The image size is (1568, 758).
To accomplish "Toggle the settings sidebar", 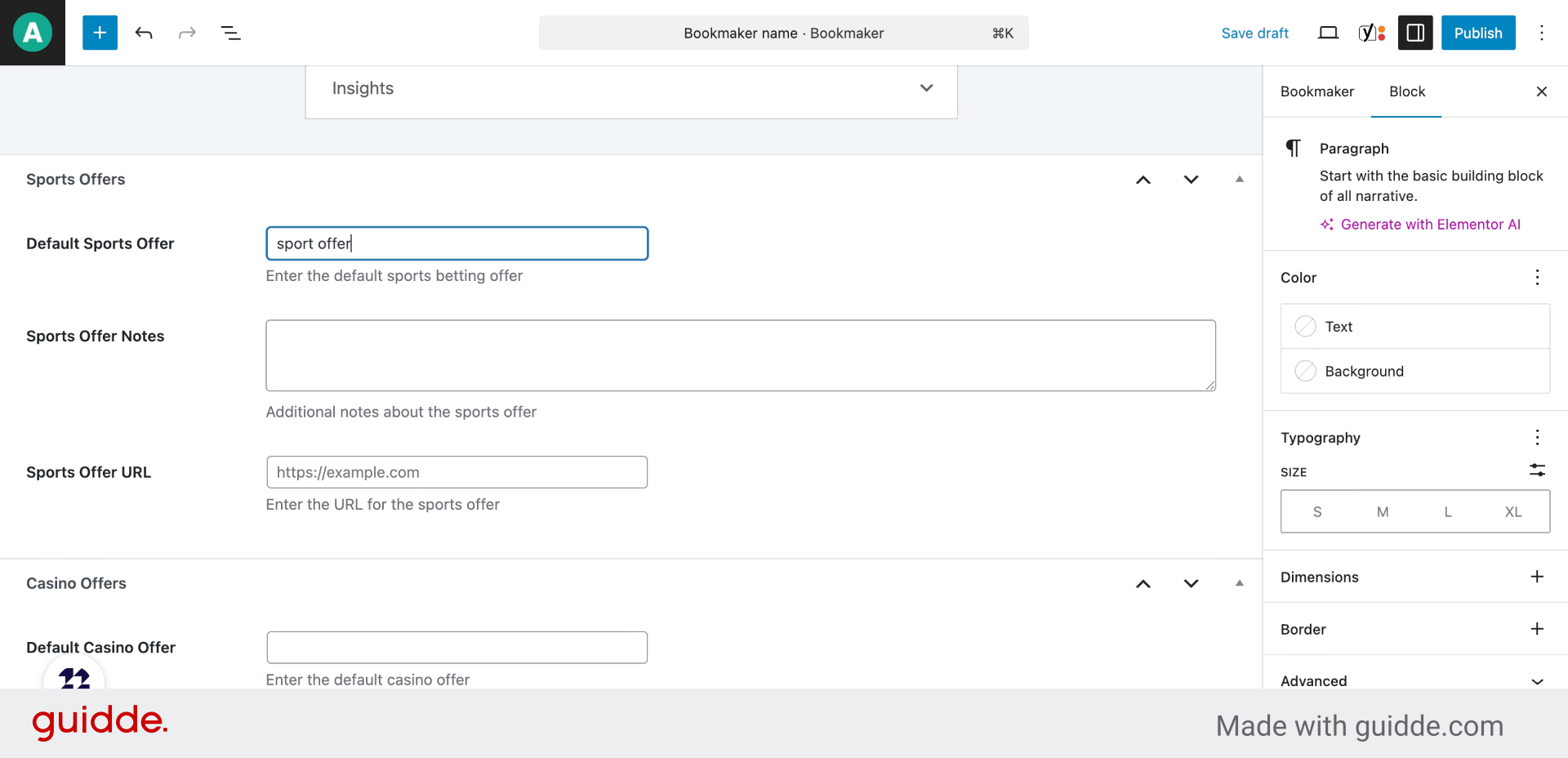I will pyautogui.click(x=1415, y=33).
